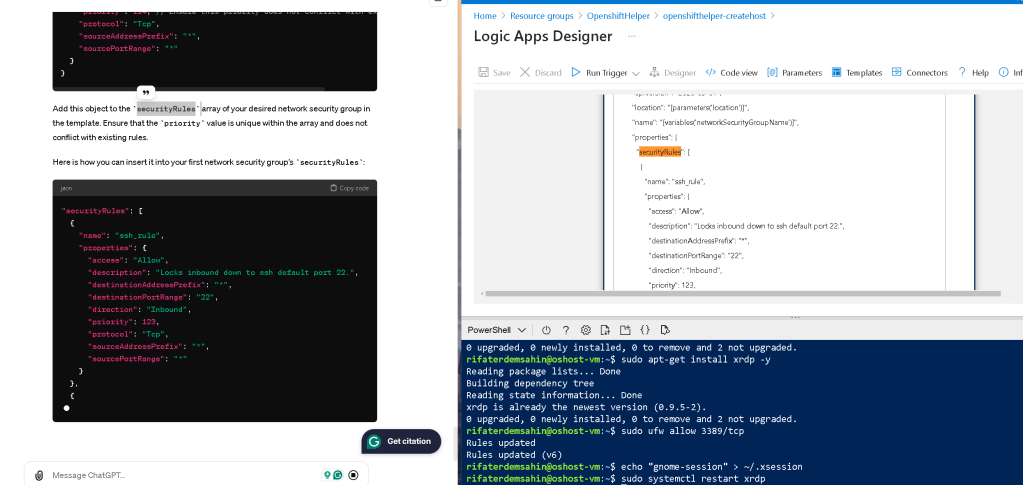Switch to Designer view

[673, 72]
